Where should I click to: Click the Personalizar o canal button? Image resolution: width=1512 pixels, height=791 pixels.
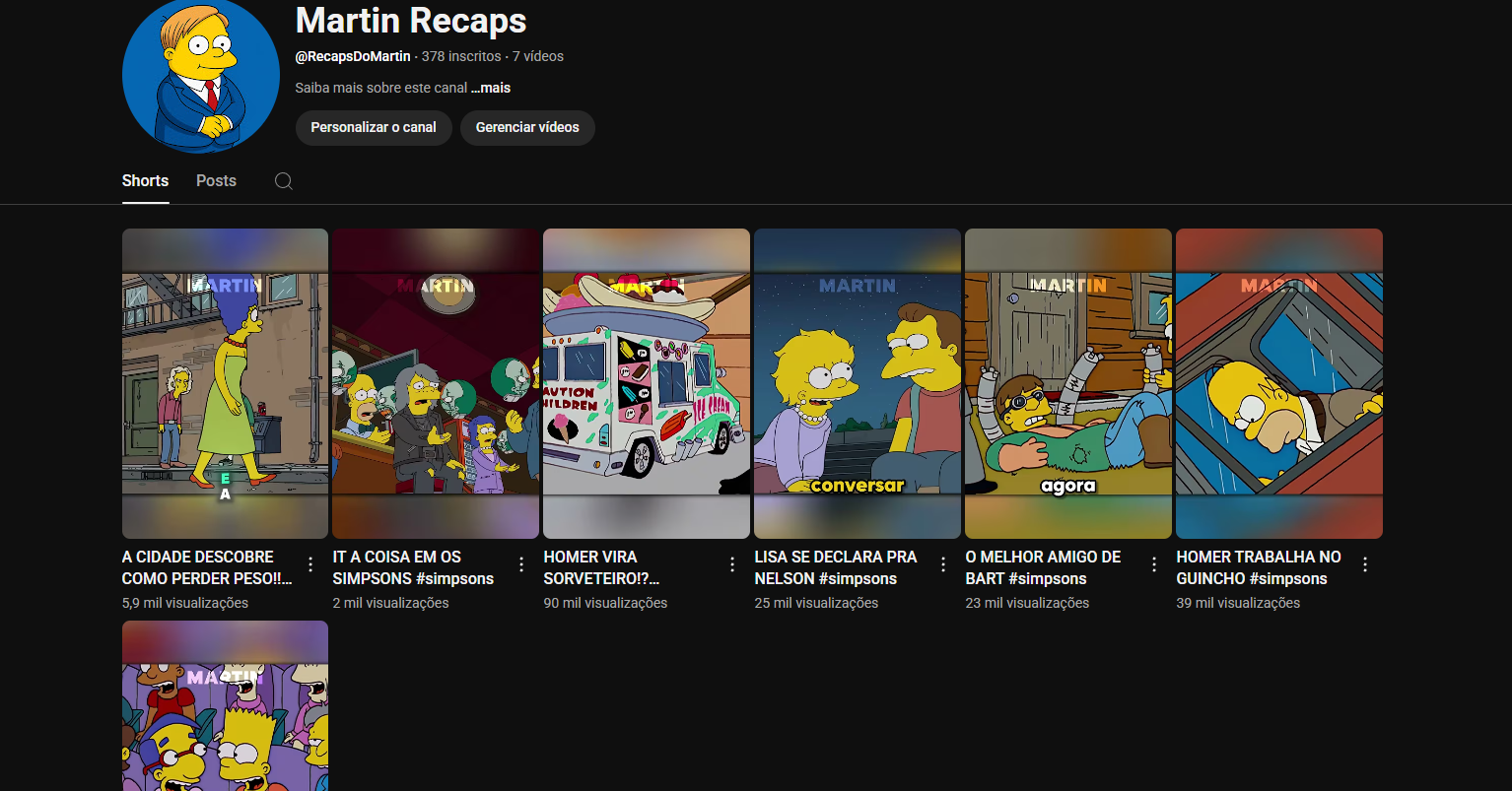[x=374, y=128]
